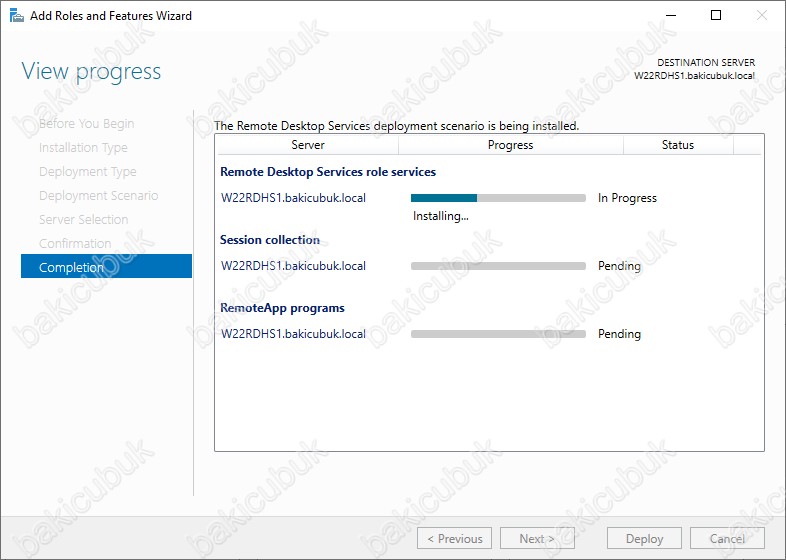Click the In Progress status text
Viewport: 786px width, 560px height.
pyautogui.click(x=627, y=199)
